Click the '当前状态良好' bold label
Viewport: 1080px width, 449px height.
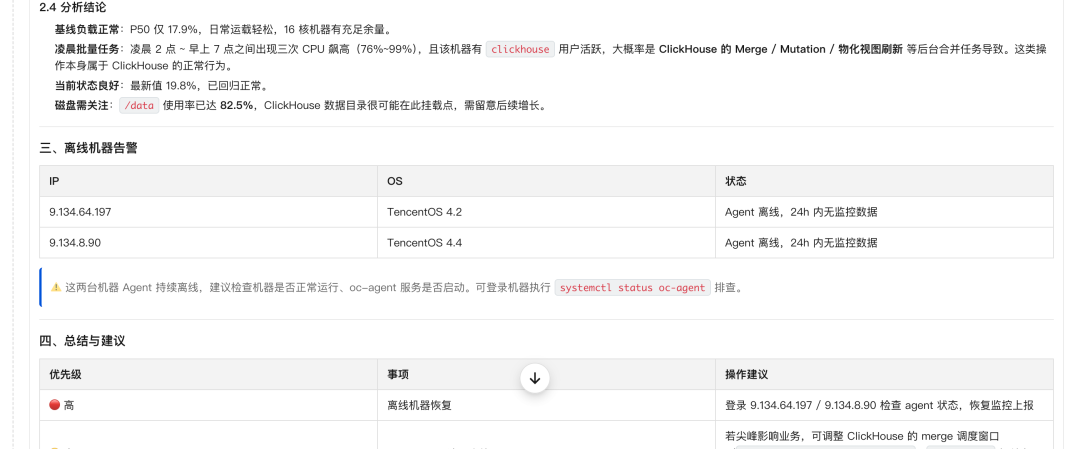click(87, 86)
